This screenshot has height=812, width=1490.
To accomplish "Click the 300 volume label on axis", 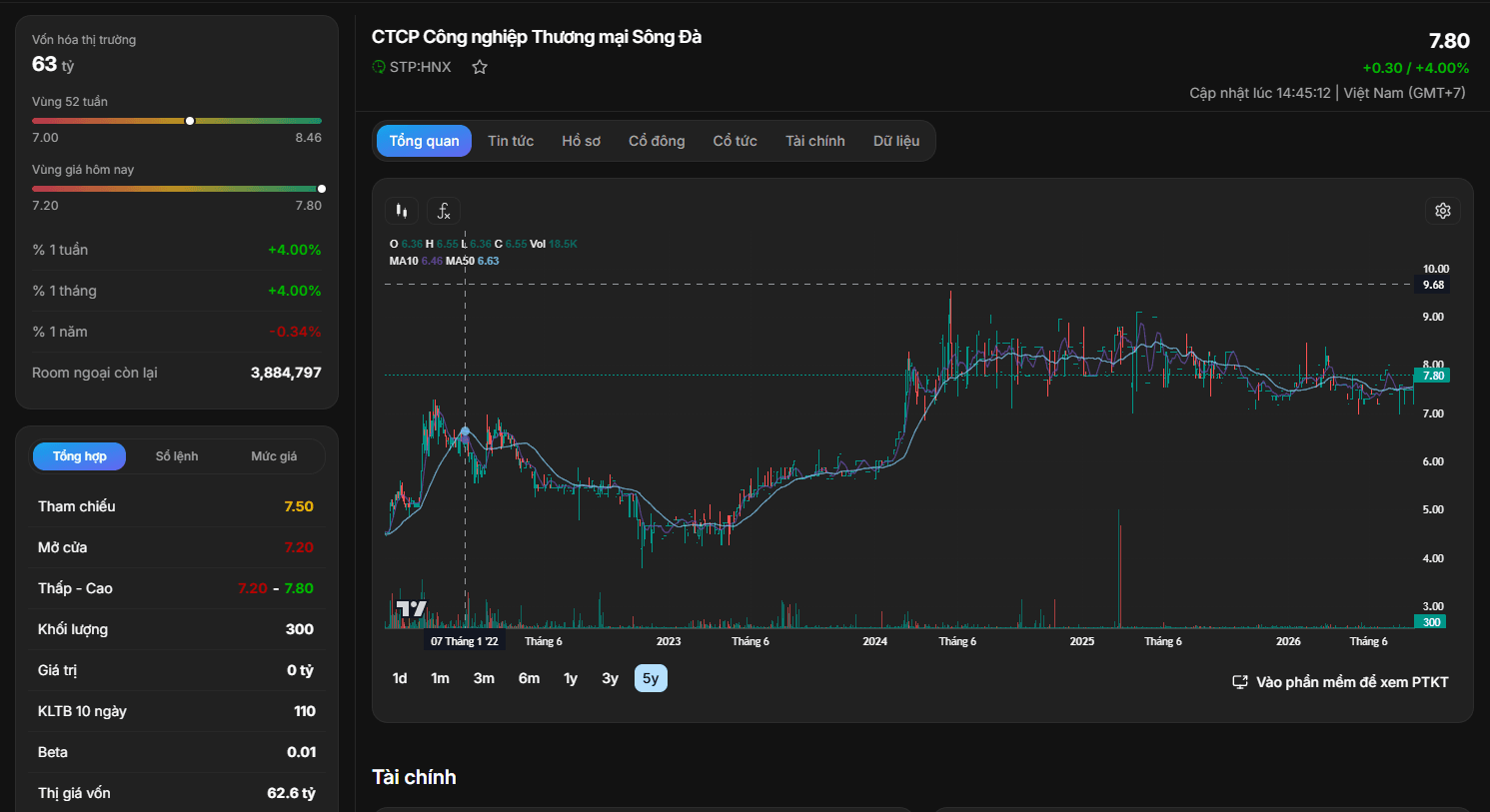I will 1432,622.
